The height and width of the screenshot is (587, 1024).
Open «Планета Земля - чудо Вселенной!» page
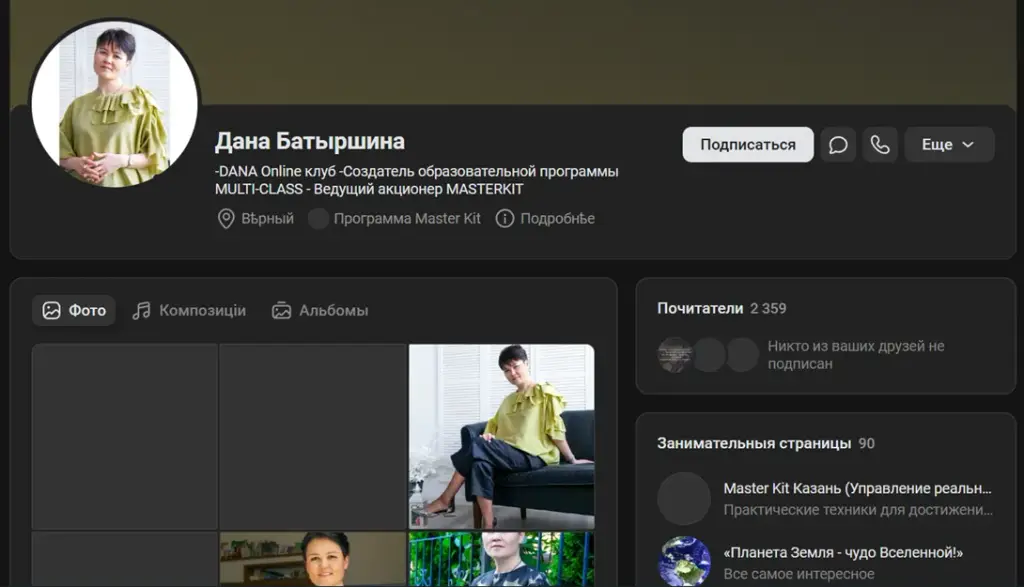843,552
